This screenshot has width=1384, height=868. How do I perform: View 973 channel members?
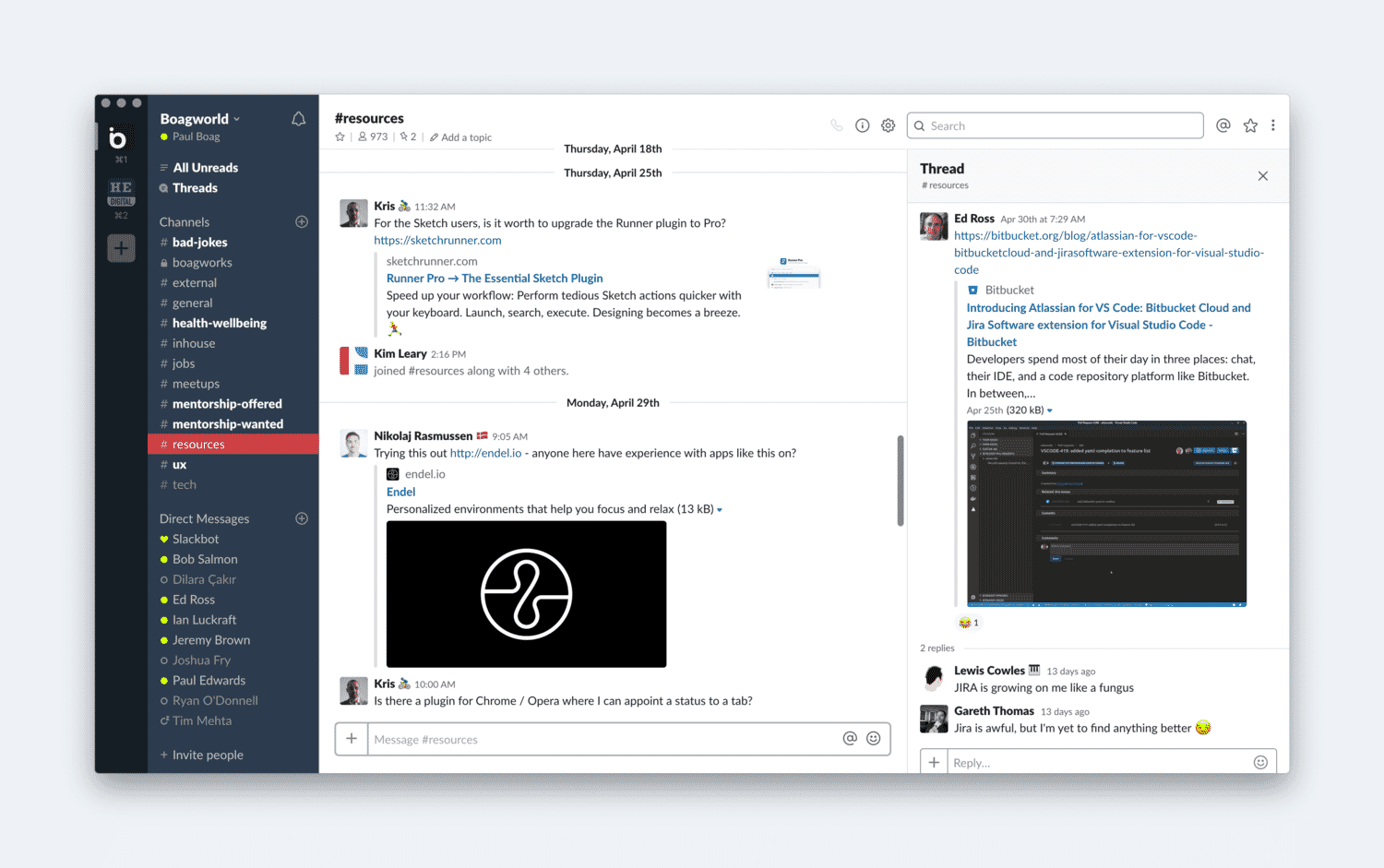coord(373,137)
